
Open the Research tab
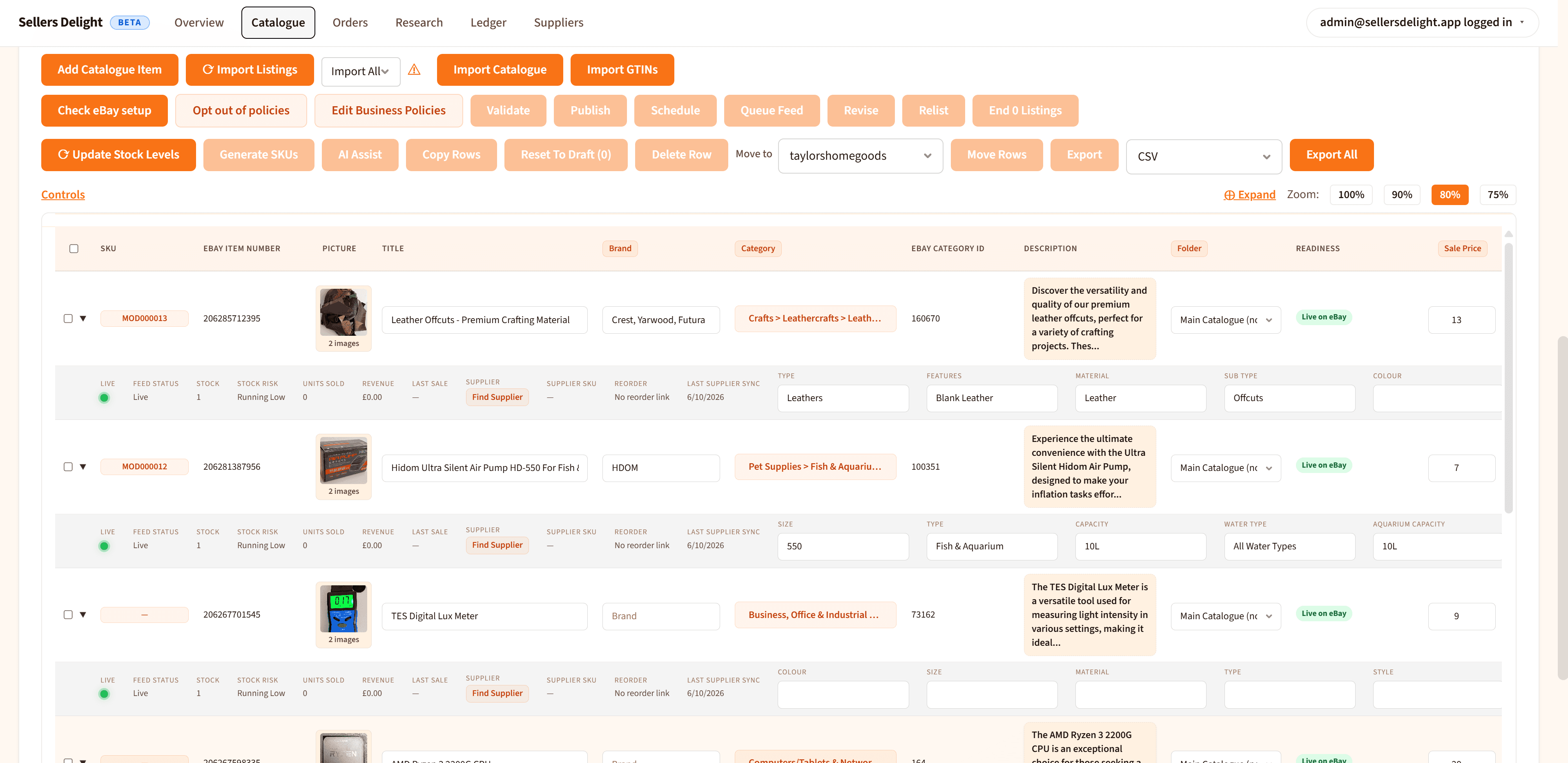pos(419,22)
